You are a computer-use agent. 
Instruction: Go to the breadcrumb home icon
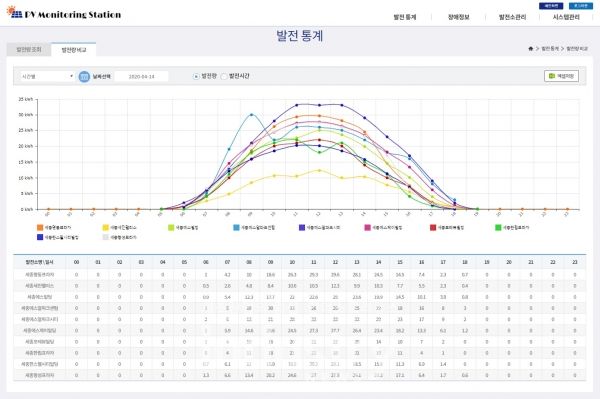click(x=530, y=49)
